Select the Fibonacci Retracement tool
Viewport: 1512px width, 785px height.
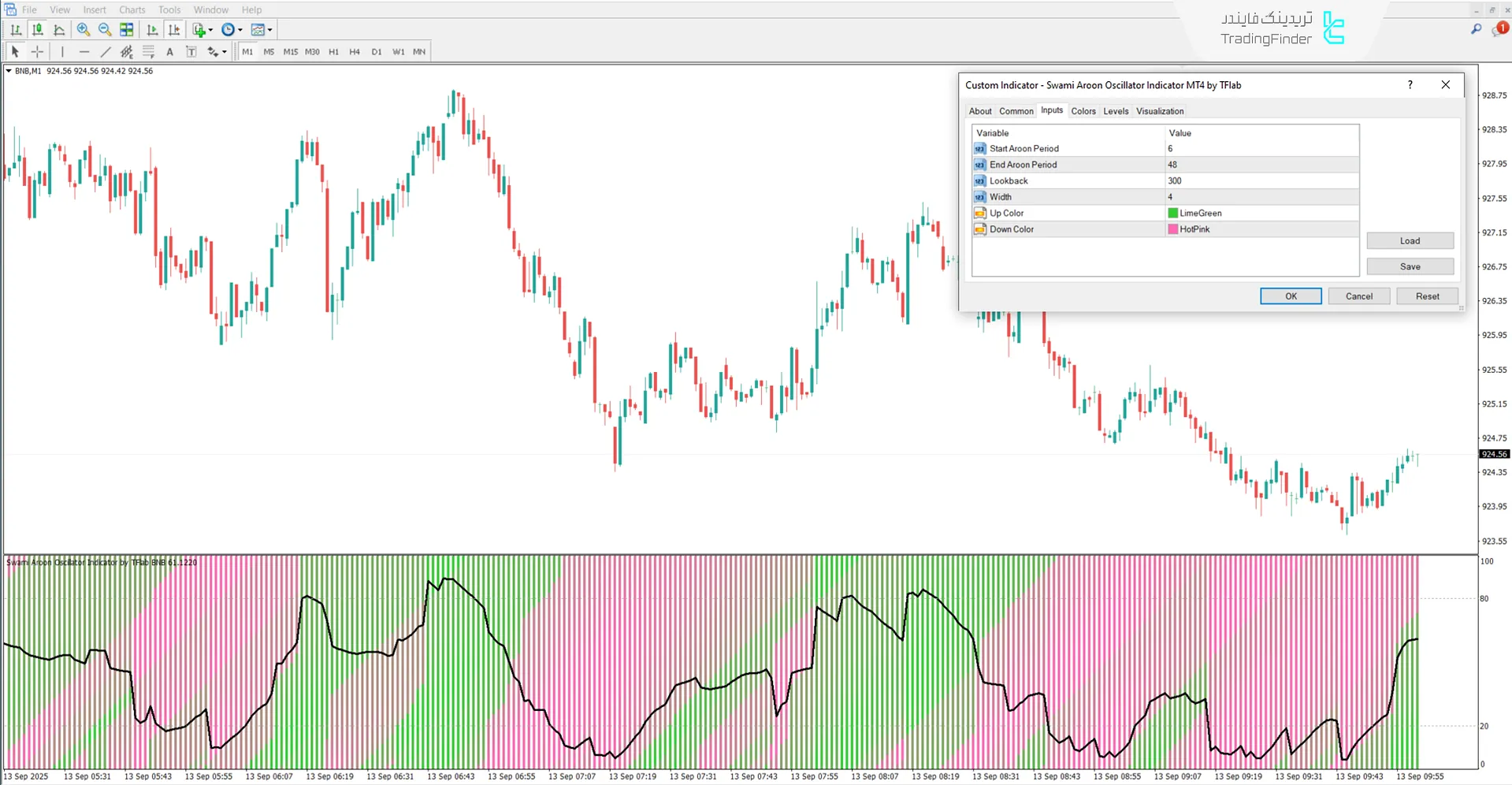tap(148, 52)
